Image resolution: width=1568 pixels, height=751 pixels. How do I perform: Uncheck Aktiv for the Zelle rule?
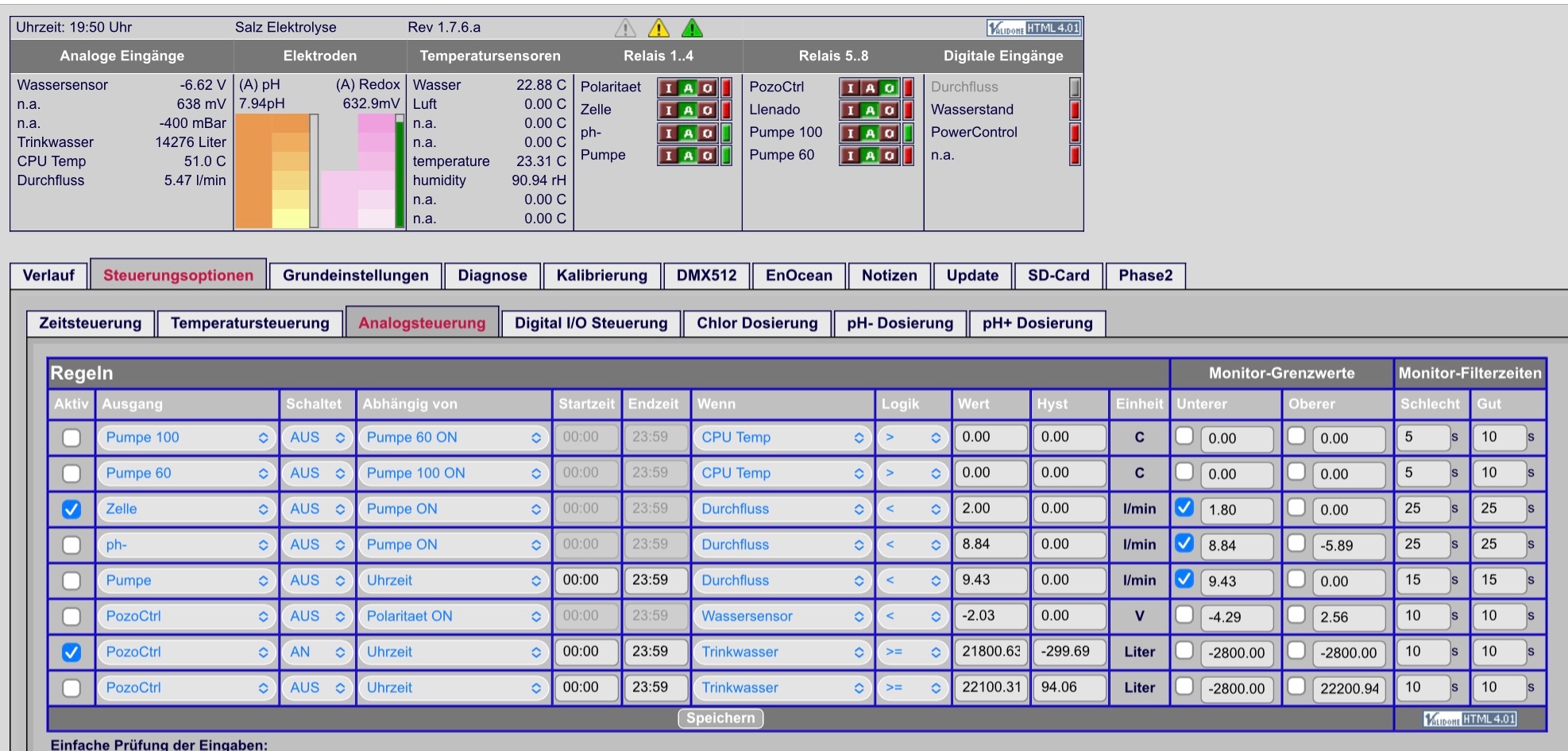coord(71,509)
